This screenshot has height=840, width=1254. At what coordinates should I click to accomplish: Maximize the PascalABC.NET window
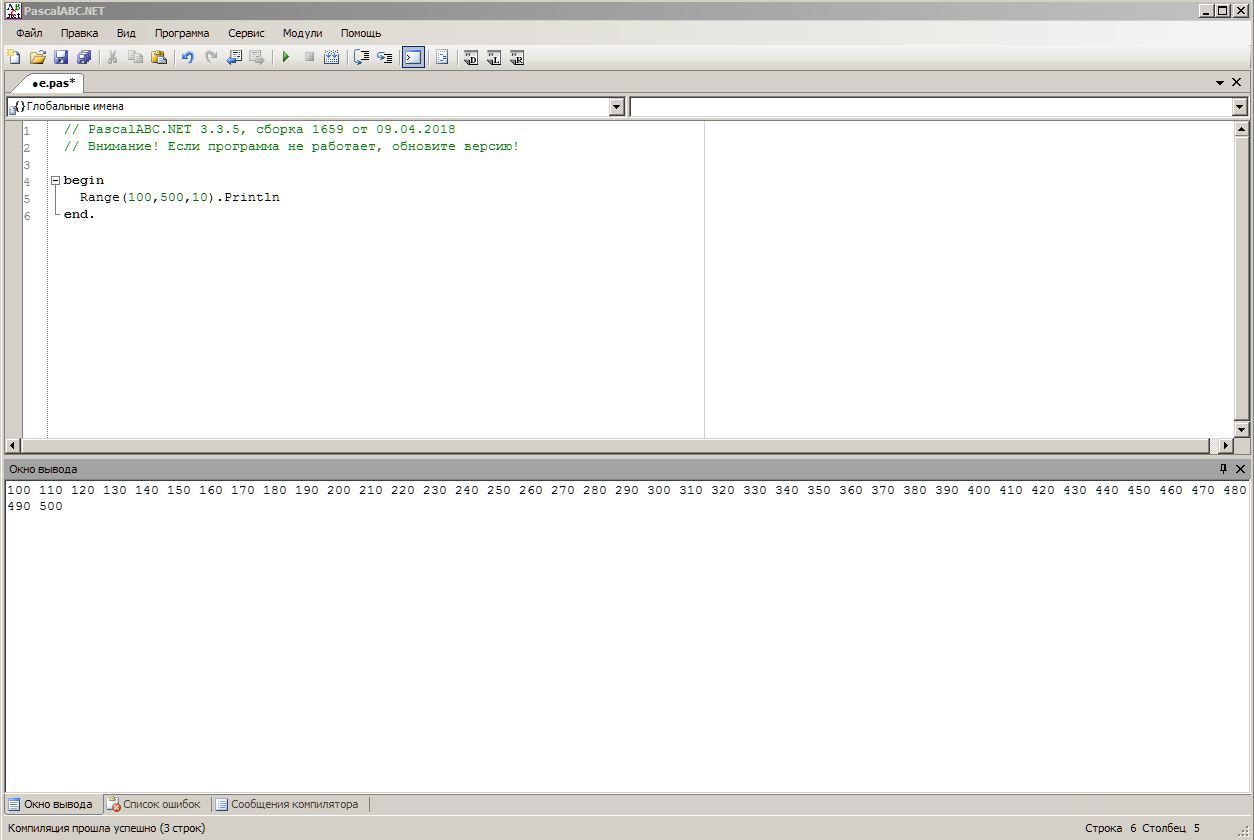[x=1221, y=10]
